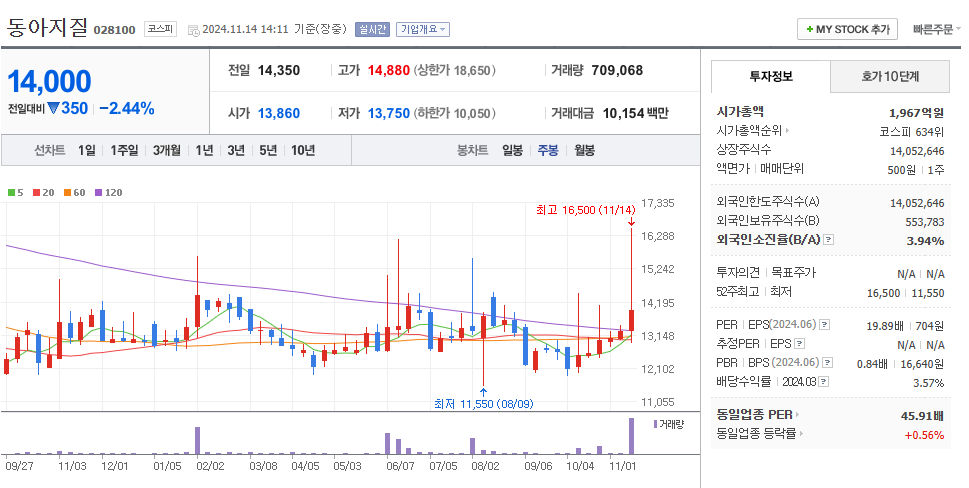
Task: Click the 투자의견 label link
Action: (x=738, y=272)
